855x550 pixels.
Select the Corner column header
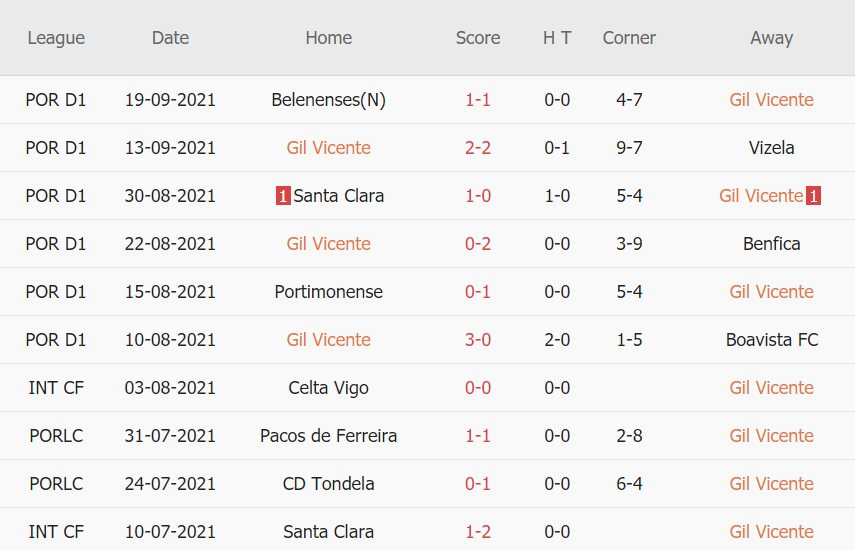coord(629,38)
